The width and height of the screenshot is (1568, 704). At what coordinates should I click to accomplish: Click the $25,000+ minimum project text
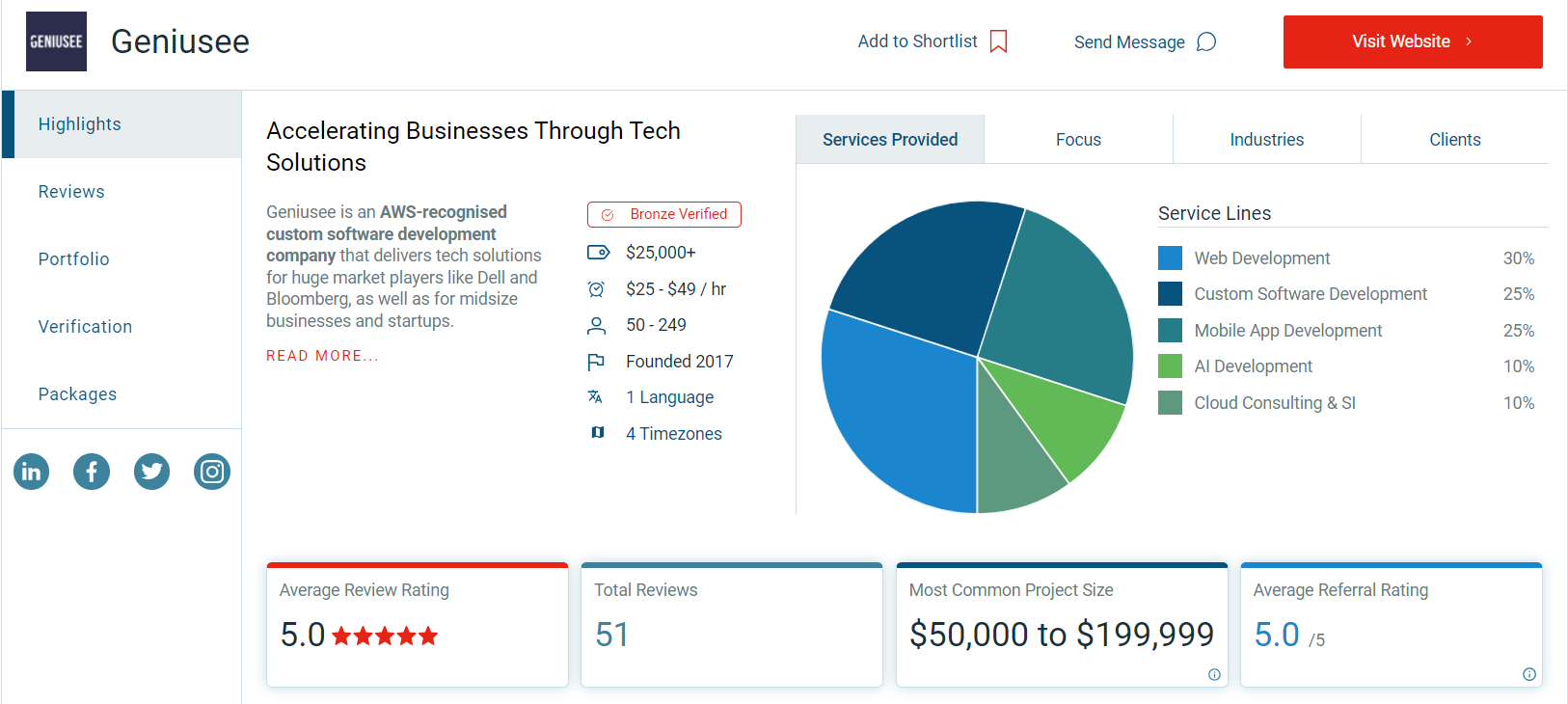coord(661,253)
